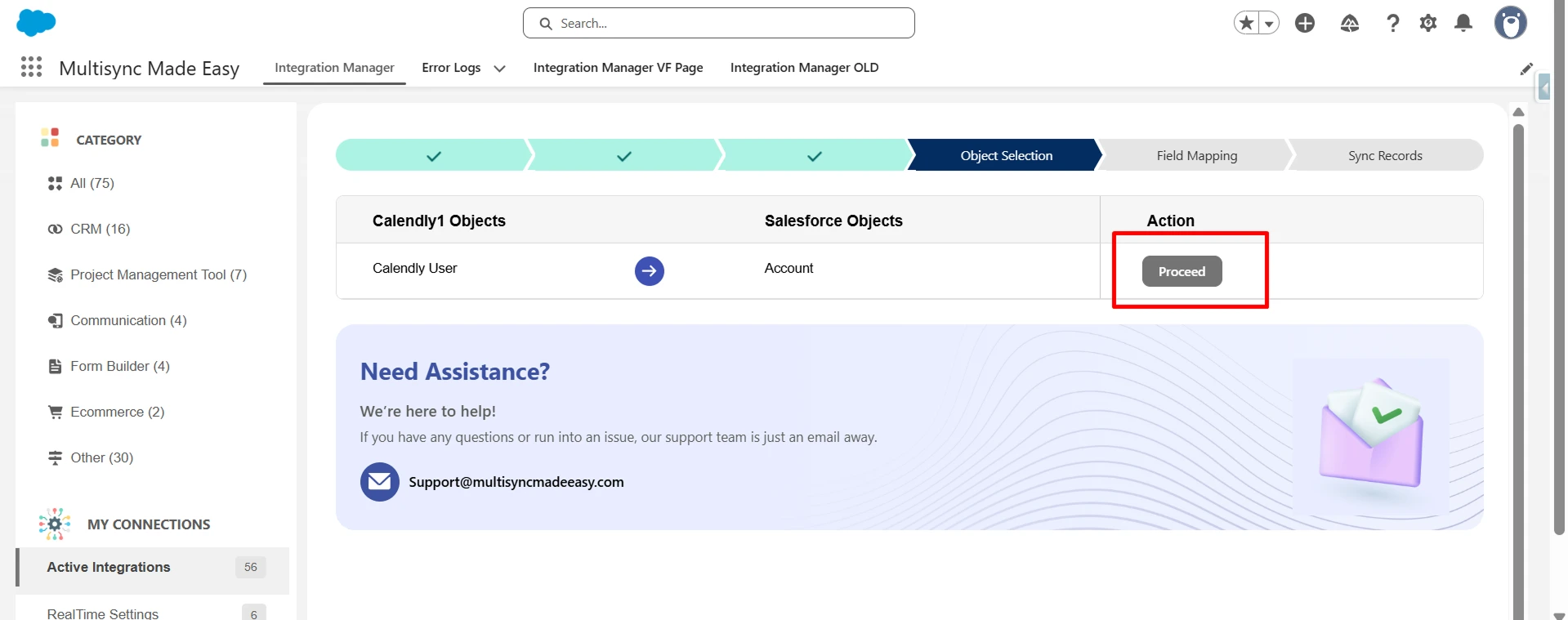Focus the global Search field
1568x620 pixels.
click(x=719, y=23)
